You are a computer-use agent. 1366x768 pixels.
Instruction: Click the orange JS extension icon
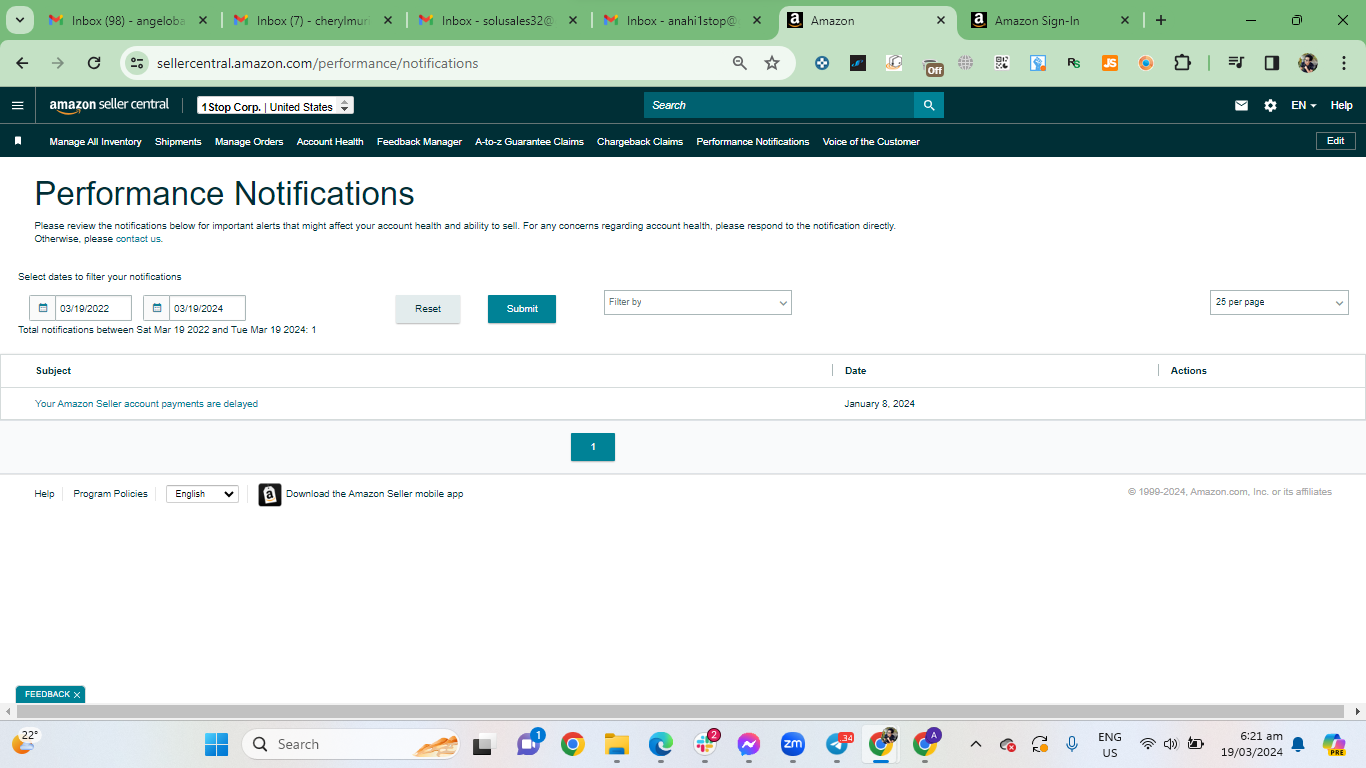pyautogui.click(x=1110, y=63)
